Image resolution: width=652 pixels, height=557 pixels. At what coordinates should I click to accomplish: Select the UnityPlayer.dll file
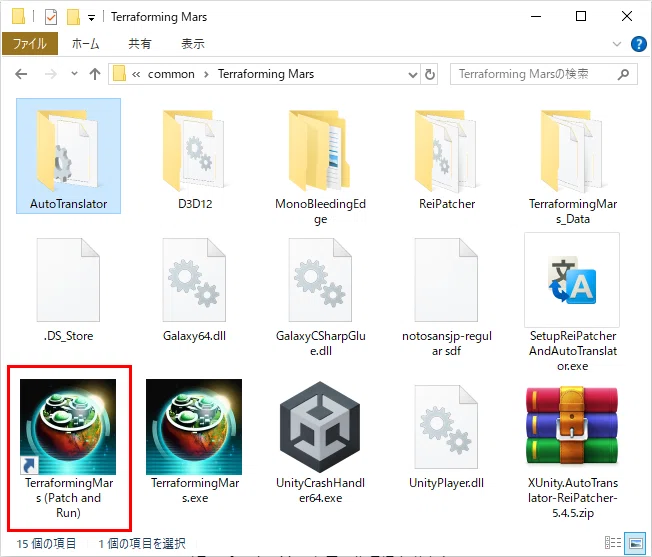447,436
